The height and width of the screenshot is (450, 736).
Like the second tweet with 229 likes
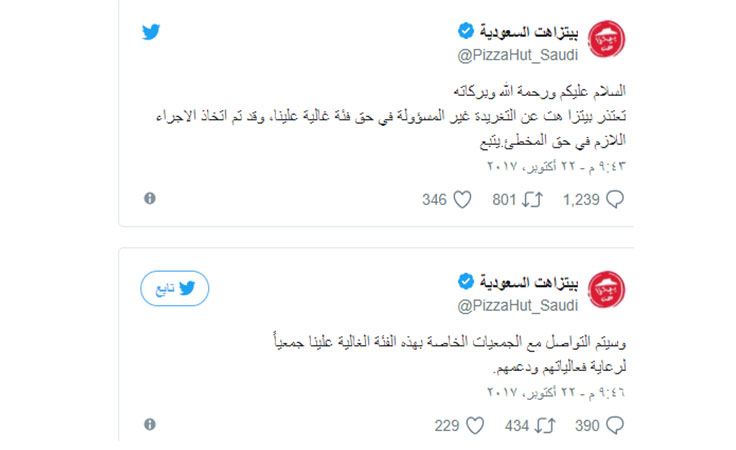pyautogui.click(x=475, y=426)
